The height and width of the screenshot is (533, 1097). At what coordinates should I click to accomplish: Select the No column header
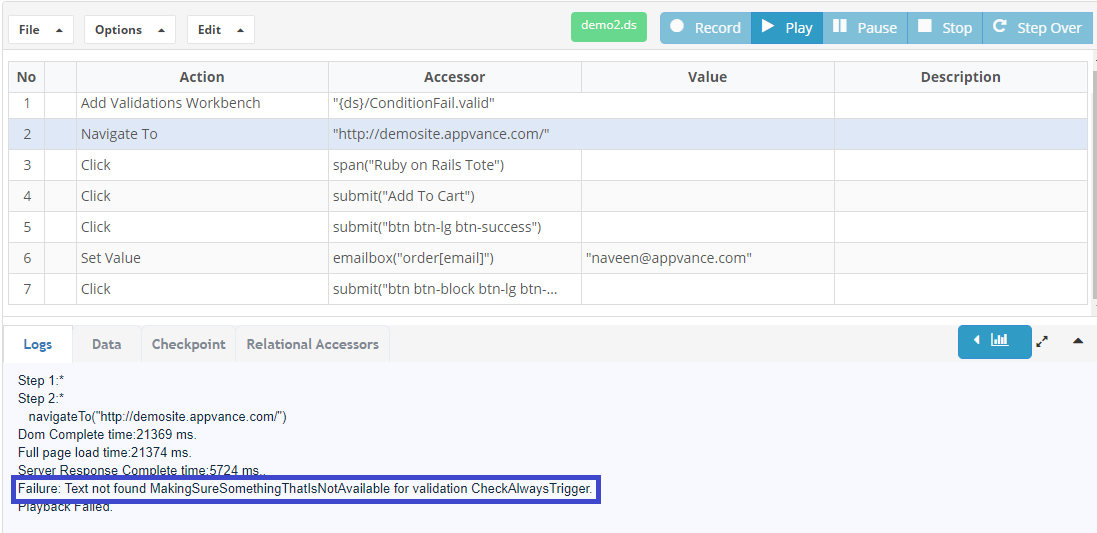(27, 77)
